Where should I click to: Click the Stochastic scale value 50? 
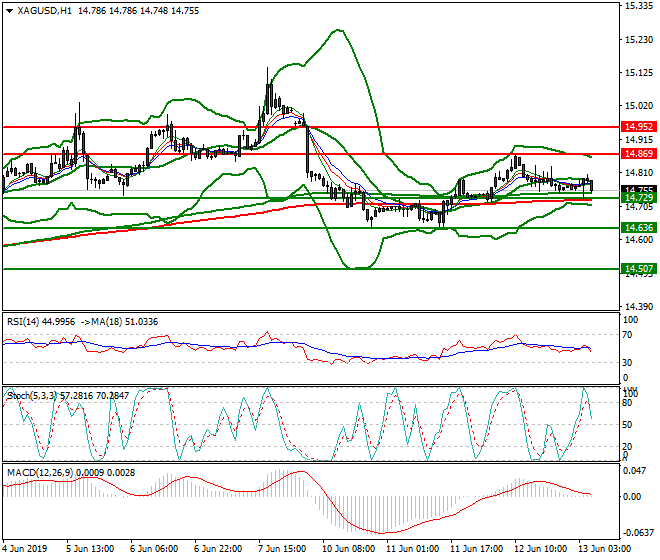[627, 425]
